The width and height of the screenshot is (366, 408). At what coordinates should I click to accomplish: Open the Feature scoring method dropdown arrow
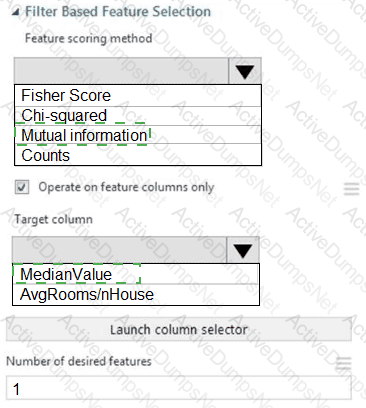[245, 71]
